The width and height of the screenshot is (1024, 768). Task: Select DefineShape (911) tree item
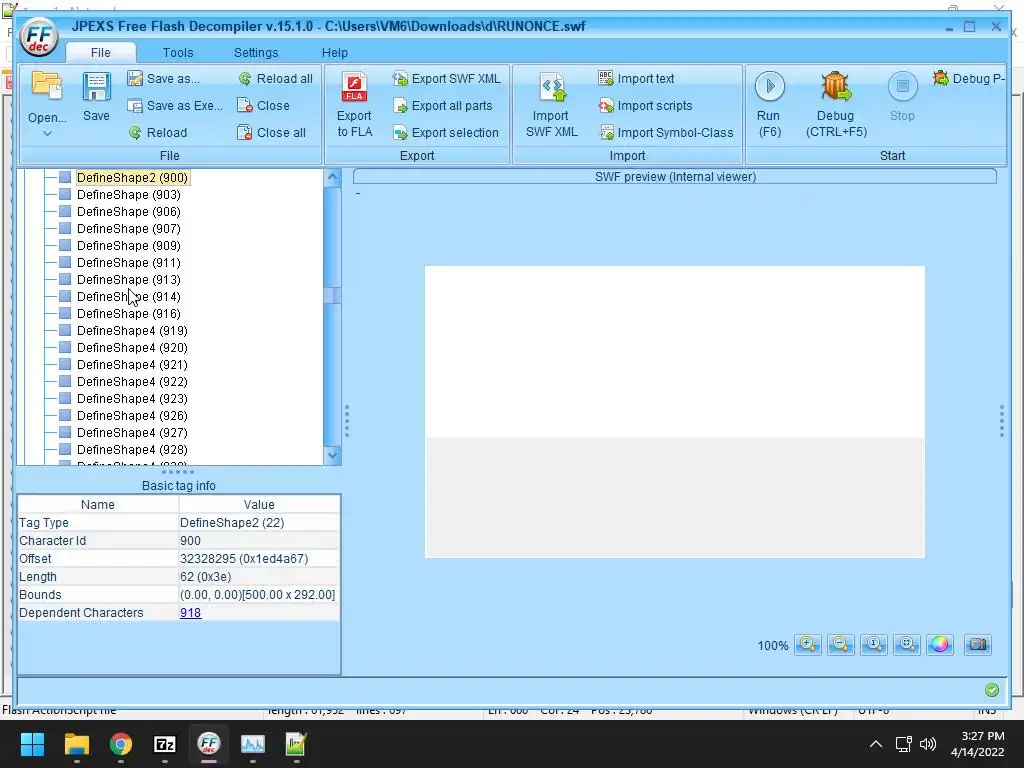point(129,263)
